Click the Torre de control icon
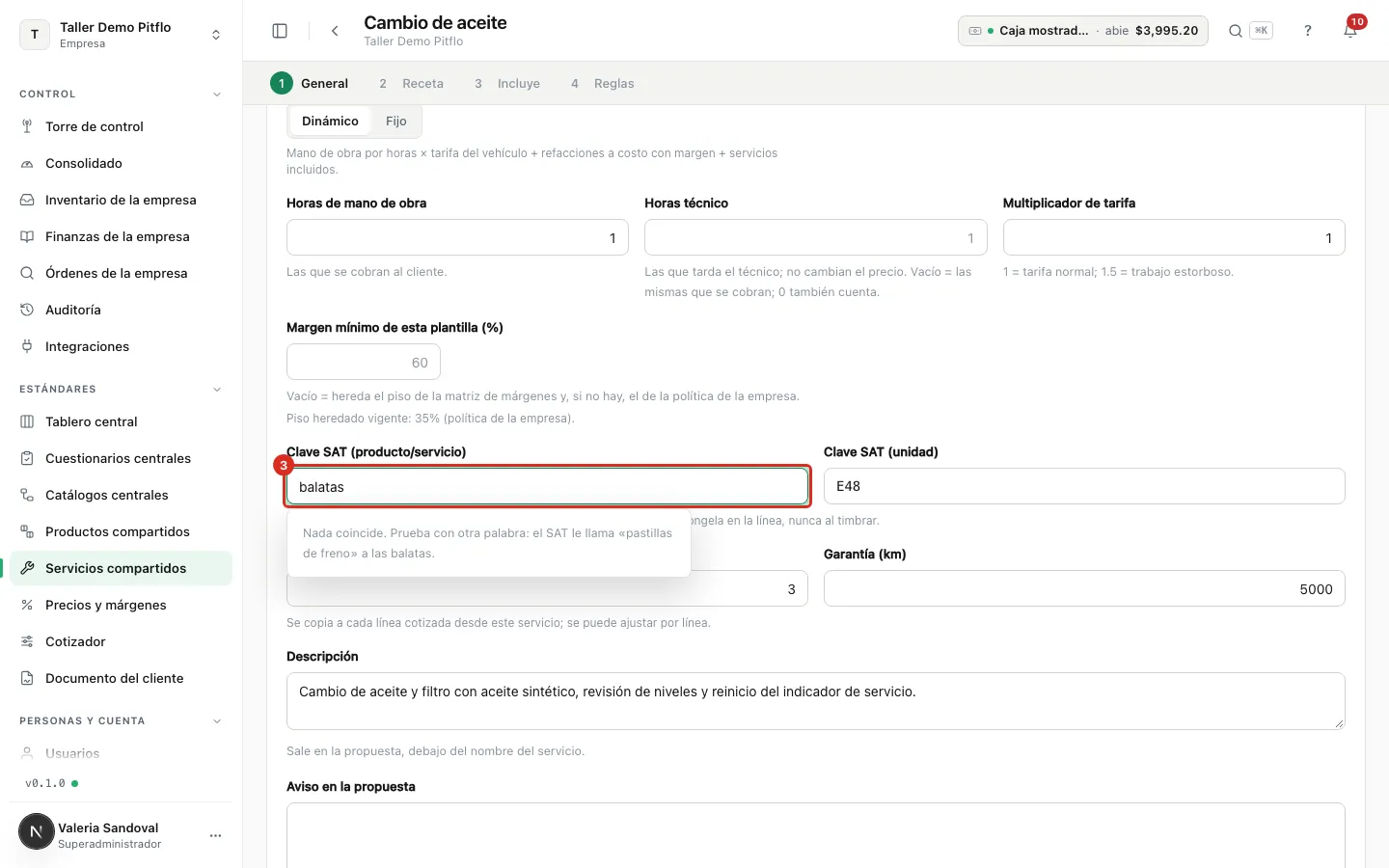 [27, 126]
